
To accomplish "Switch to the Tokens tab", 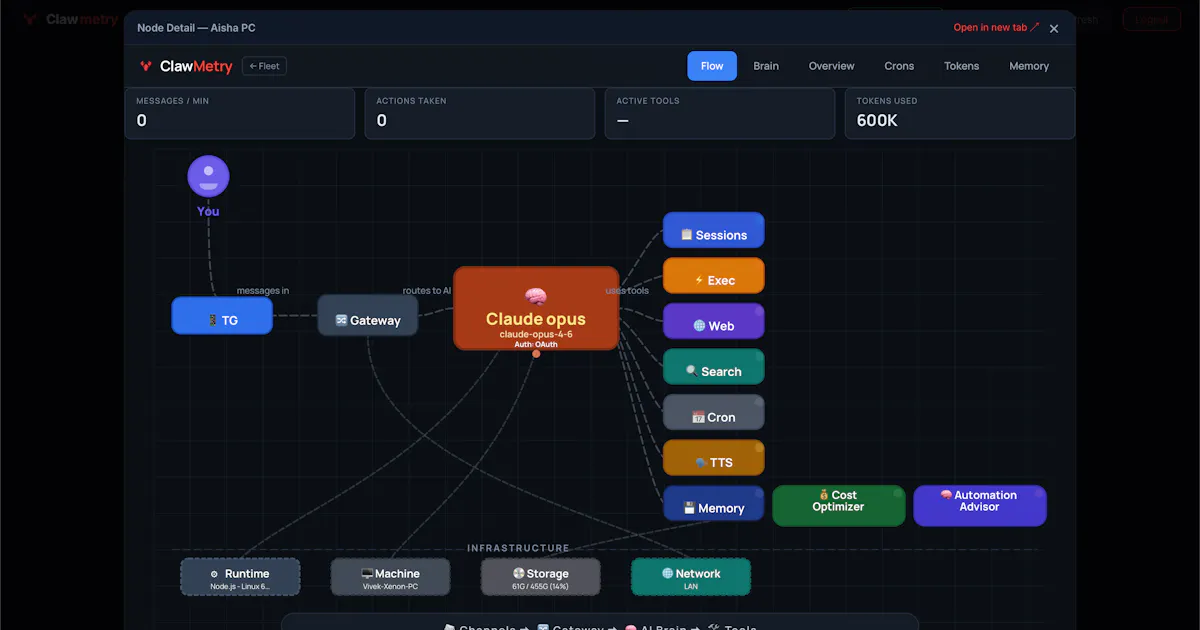I will (x=962, y=66).
